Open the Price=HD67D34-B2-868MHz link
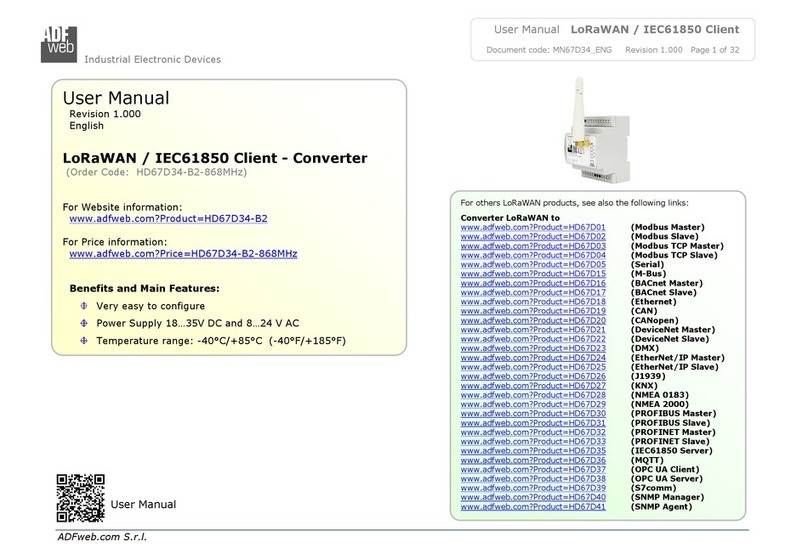Viewport: 808px width, 559px height. [x=183, y=253]
